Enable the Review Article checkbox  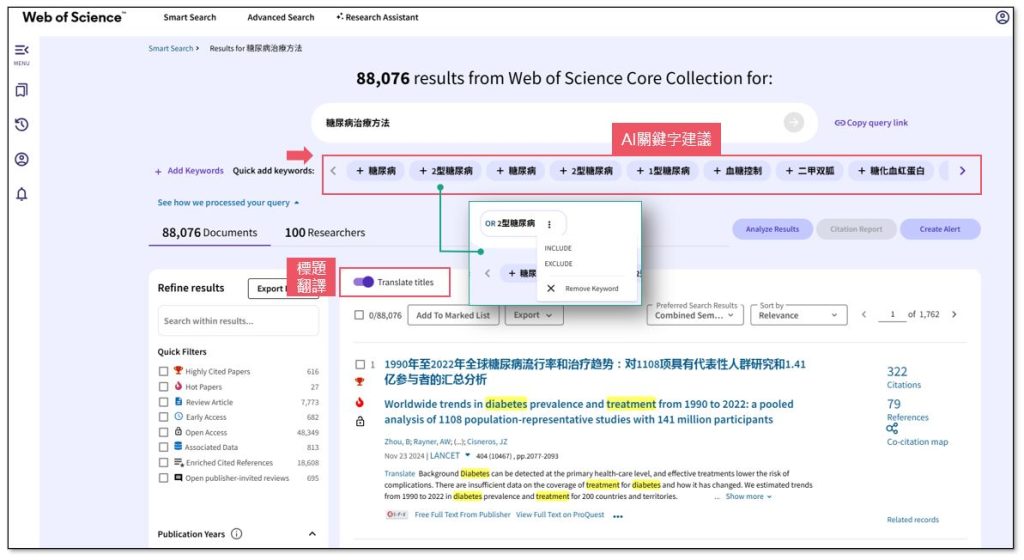click(x=163, y=402)
